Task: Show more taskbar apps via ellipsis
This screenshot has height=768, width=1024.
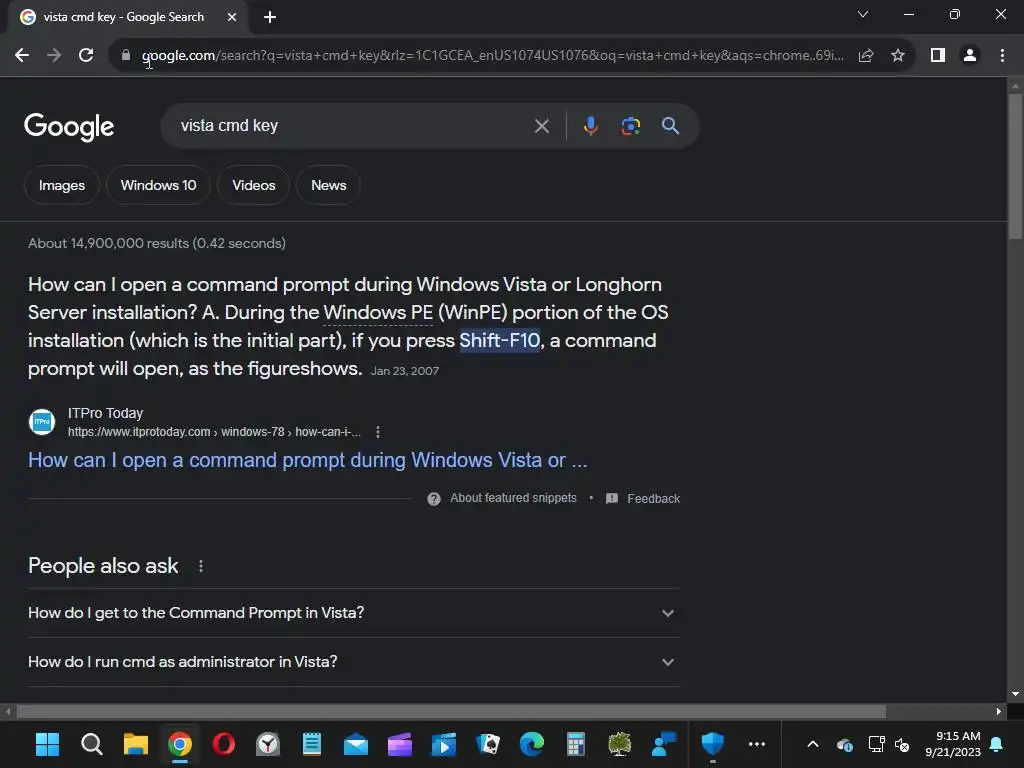Action: coord(757,744)
